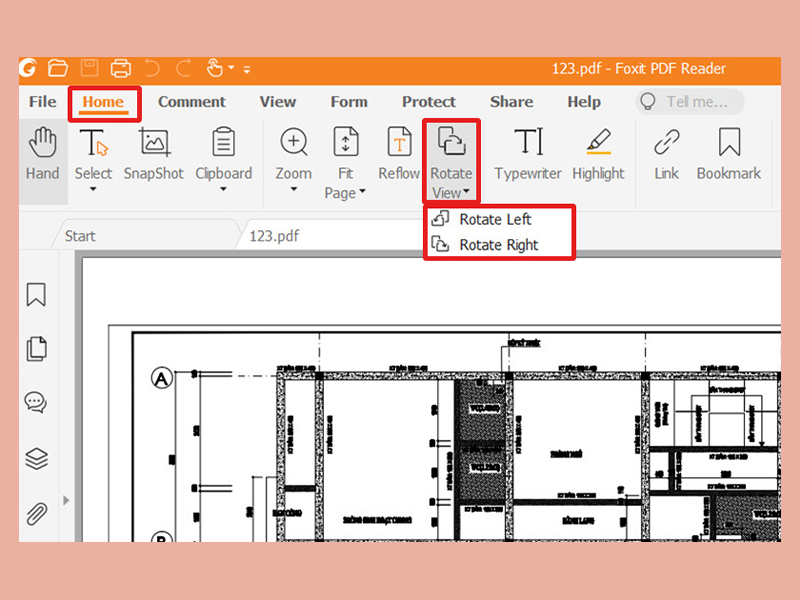Open the Fit Page dropdown
The width and height of the screenshot is (800, 600).
point(346,193)
